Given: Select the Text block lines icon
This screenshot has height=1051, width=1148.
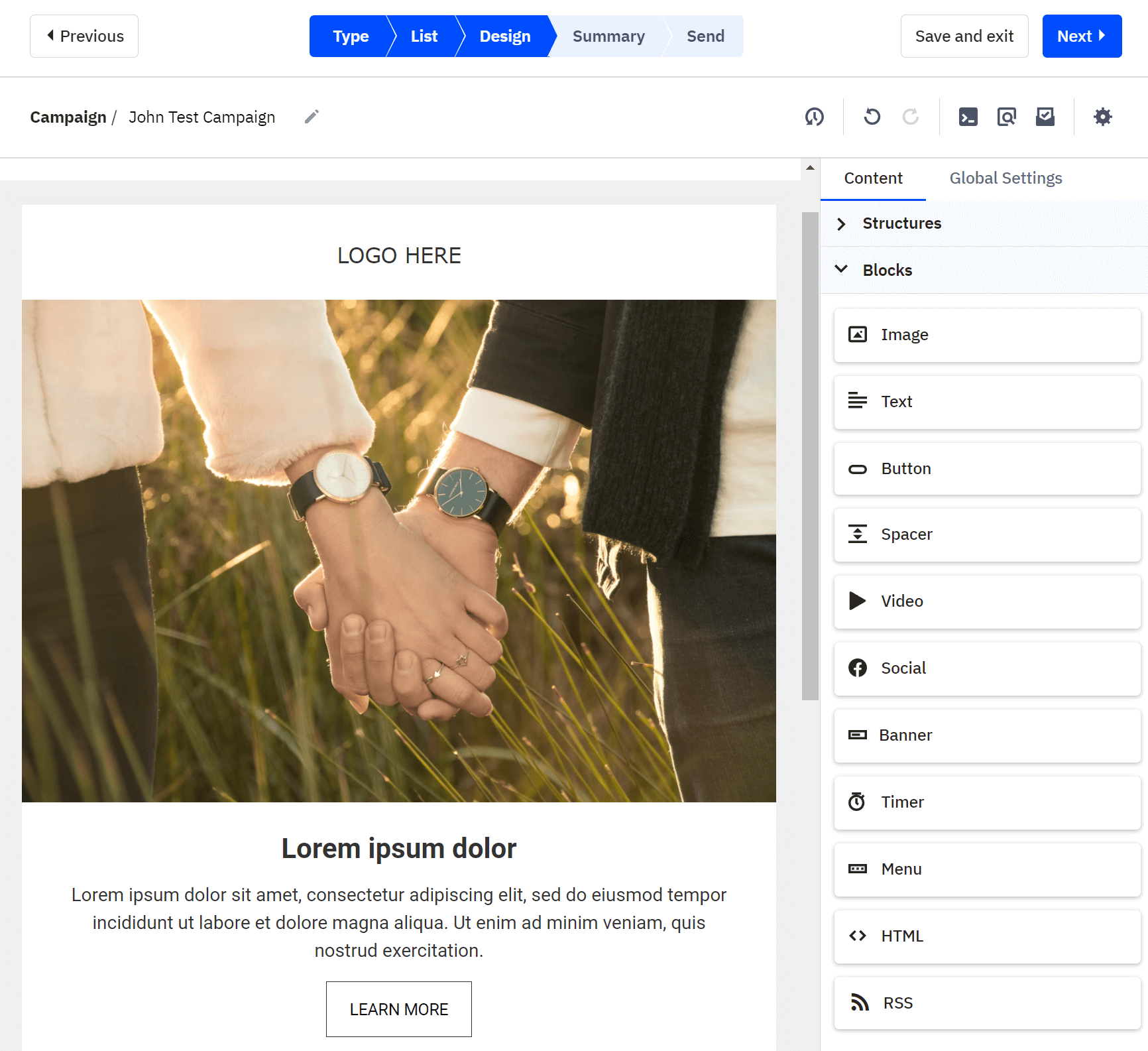Looking at the screenshot, I should 858,401.
